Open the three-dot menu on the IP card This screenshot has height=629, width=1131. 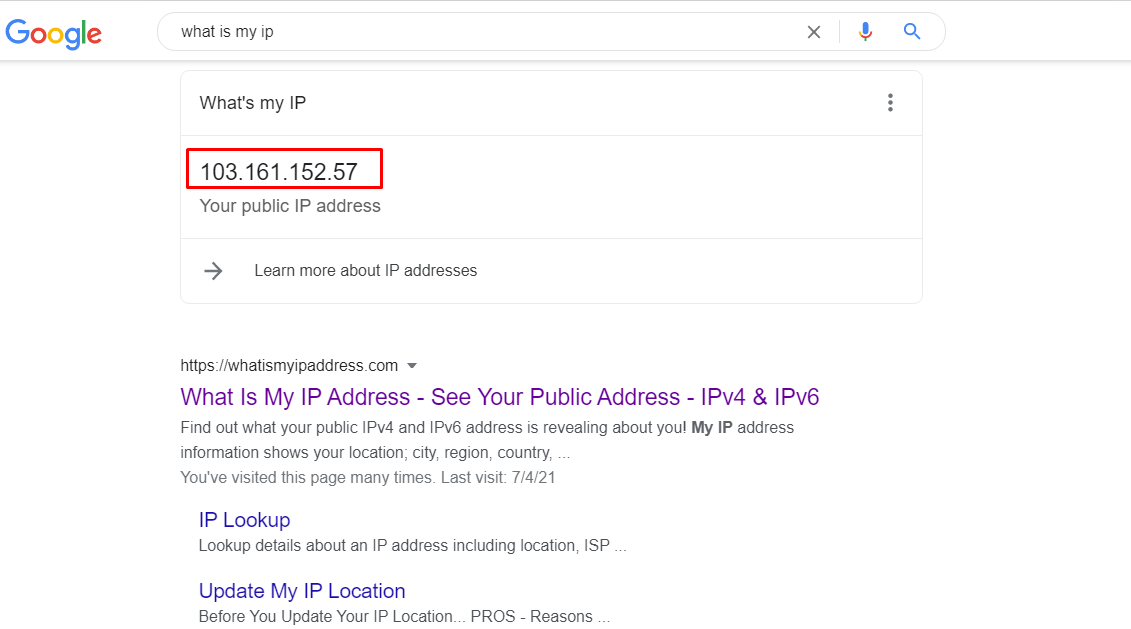890,103
